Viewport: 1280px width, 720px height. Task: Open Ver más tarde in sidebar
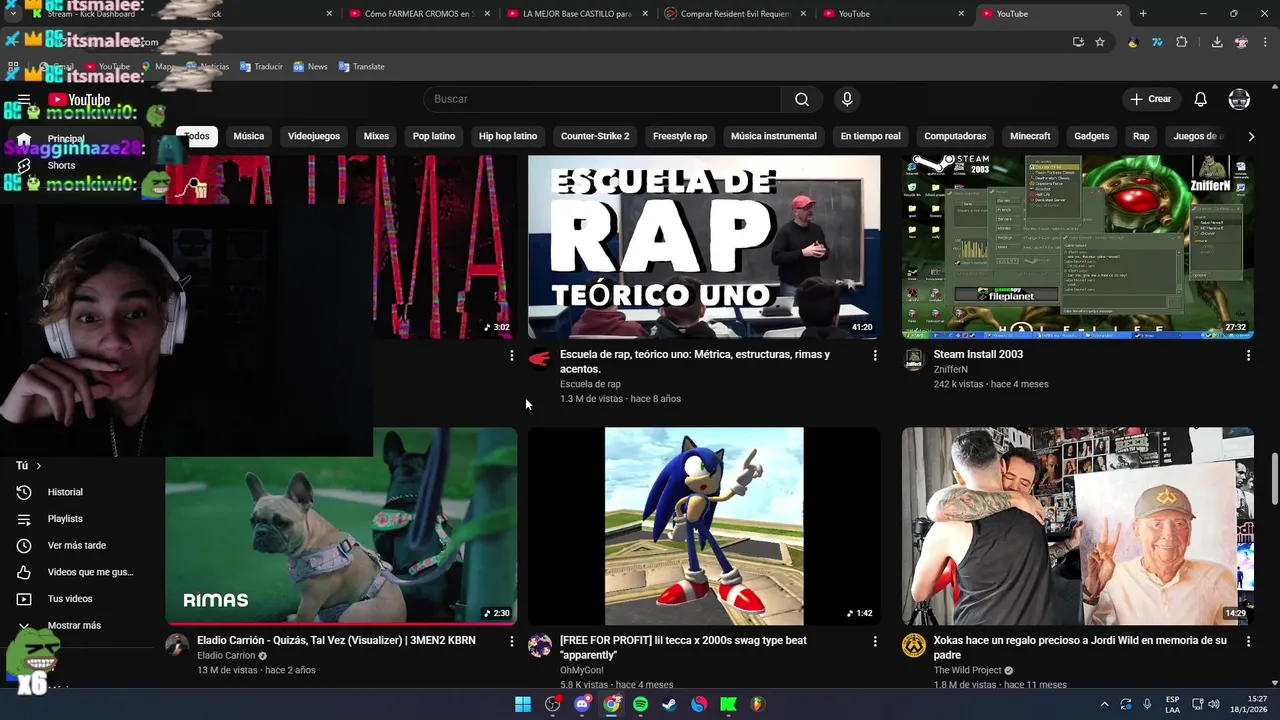(x=80, y=545)
